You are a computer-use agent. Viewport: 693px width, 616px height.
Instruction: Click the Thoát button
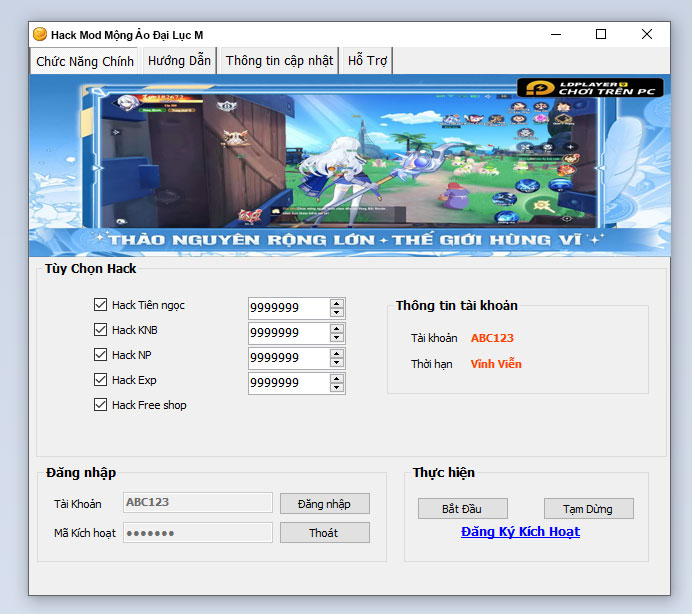click(324, 533)
